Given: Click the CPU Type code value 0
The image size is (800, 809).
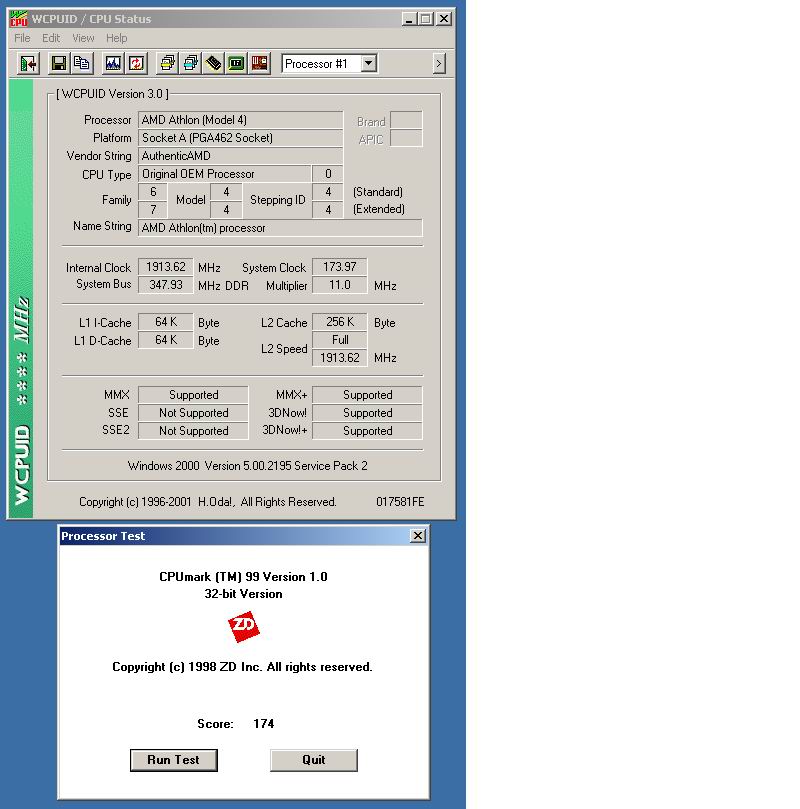Looking at the screenshot, I should (x=328, y=174).
